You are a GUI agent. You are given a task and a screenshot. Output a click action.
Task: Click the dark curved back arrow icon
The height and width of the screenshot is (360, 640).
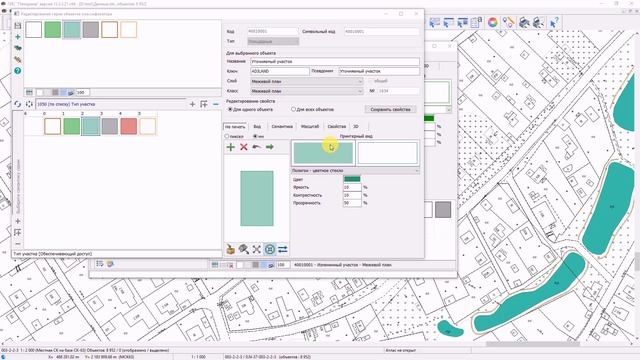pyautogui.click(x=257, y=147)
